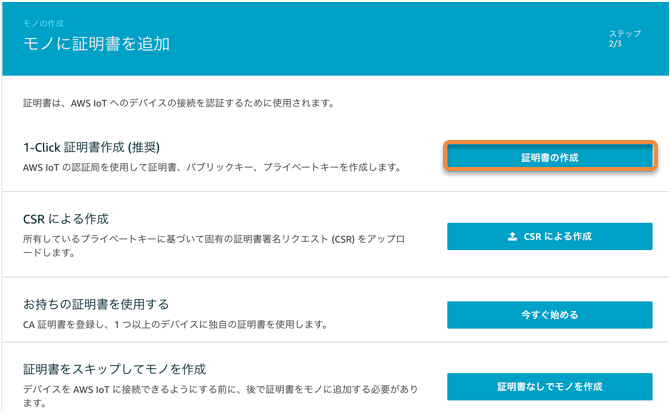Screen dimensions: 670x415
Task: Select the CSR による作成 section heading
Action: click(x=66, y=219)
